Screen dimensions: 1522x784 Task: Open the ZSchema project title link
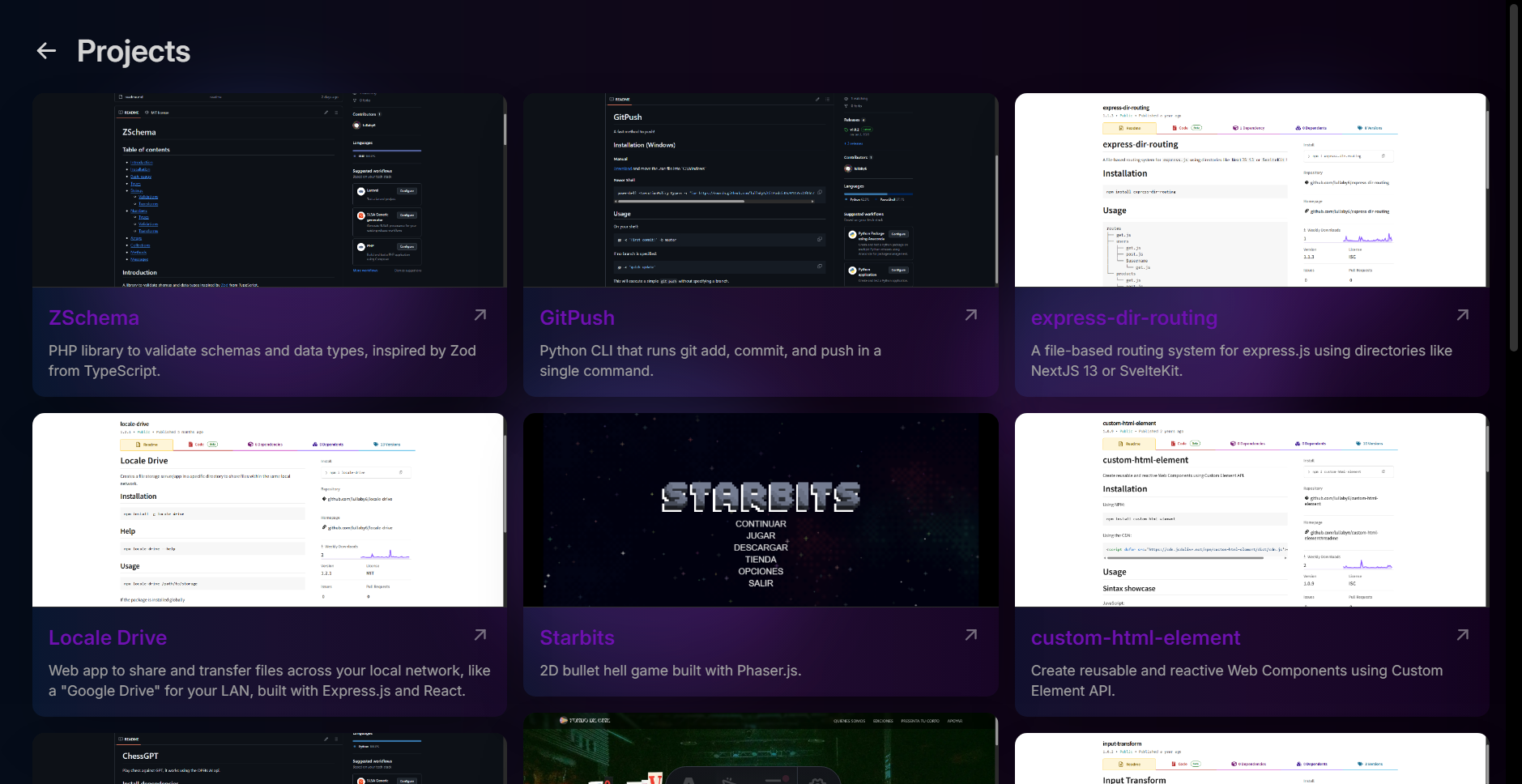point(94,317)
